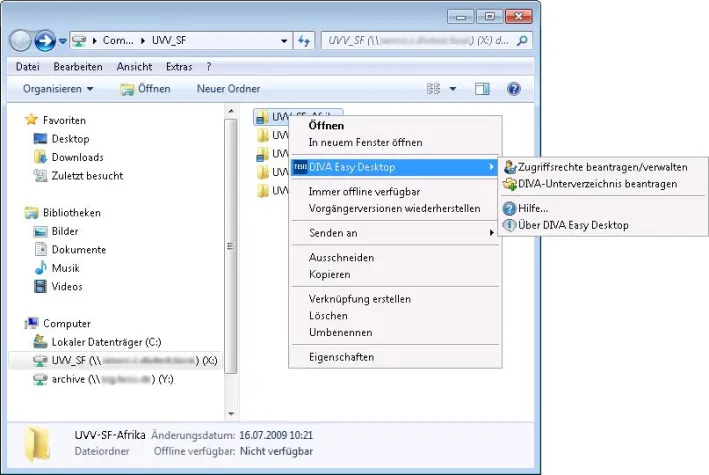Expand the Organisieren dropdown
The image size is (709, 475).
pyautogui.click(x=58, y=89)
